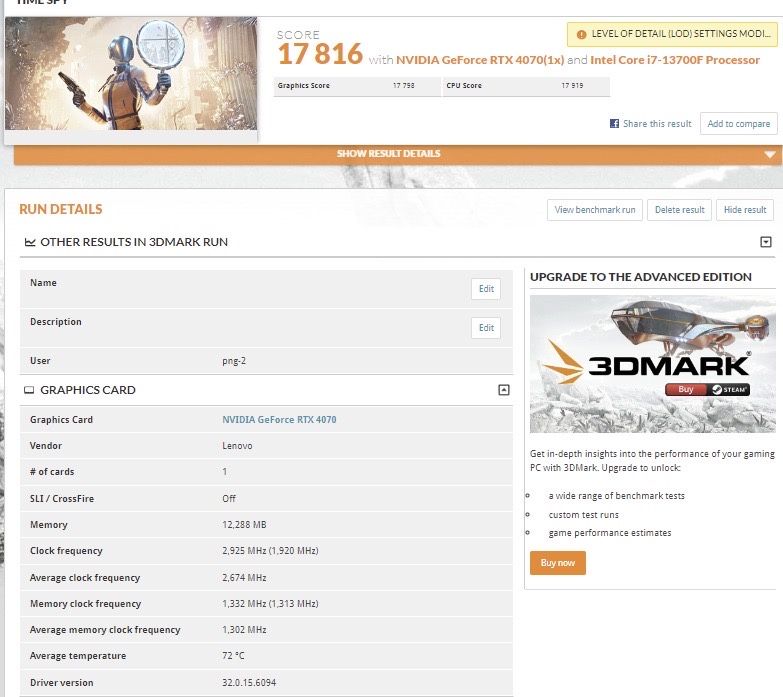This screenshot has width=783, height=697.
Task: Click the chart icon beside Other Results
Action: coord(30,242)
